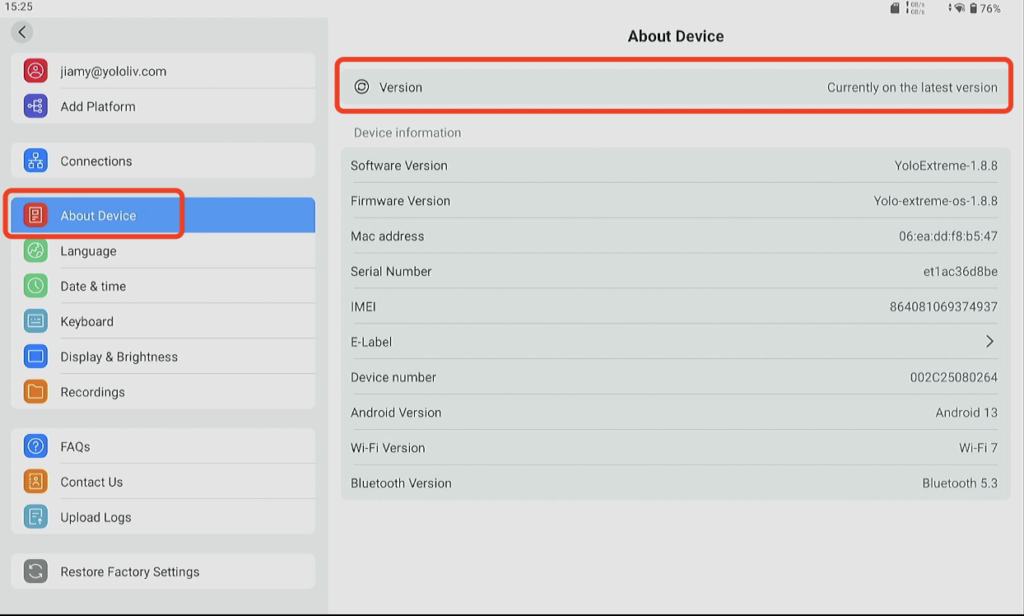
Task: Check the Version update row
Action: point(675,87)
